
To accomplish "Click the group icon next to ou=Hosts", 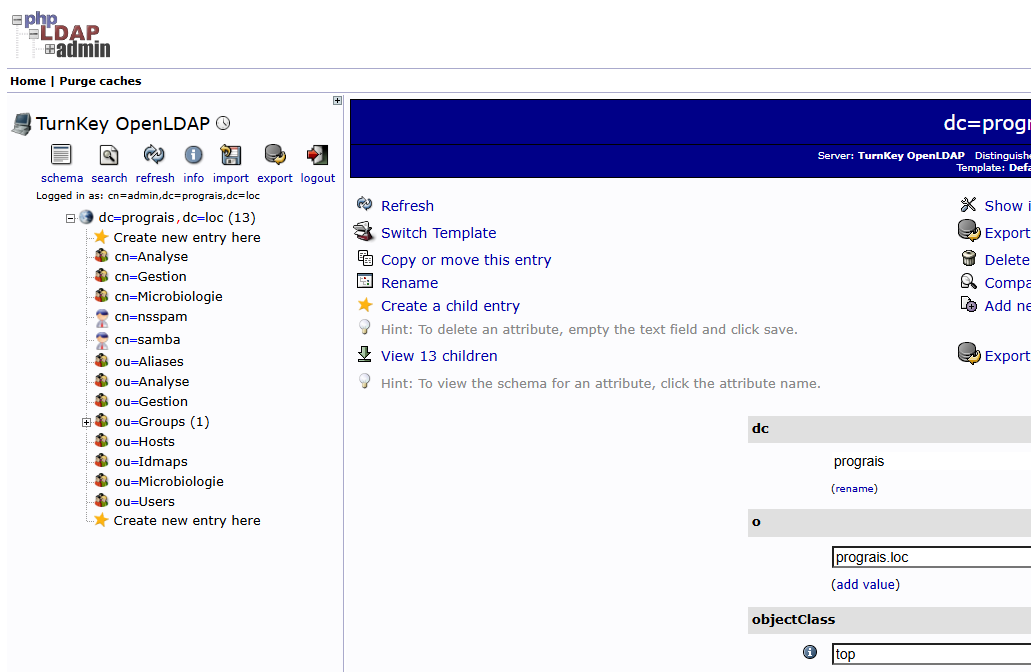I will (x=101, y=441).
